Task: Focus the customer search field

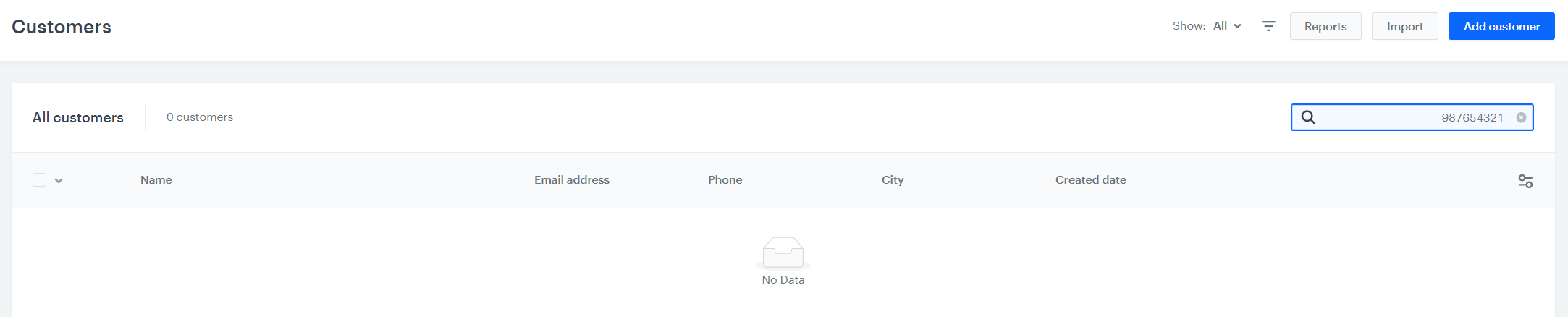Action: (x=1412, y=117)
